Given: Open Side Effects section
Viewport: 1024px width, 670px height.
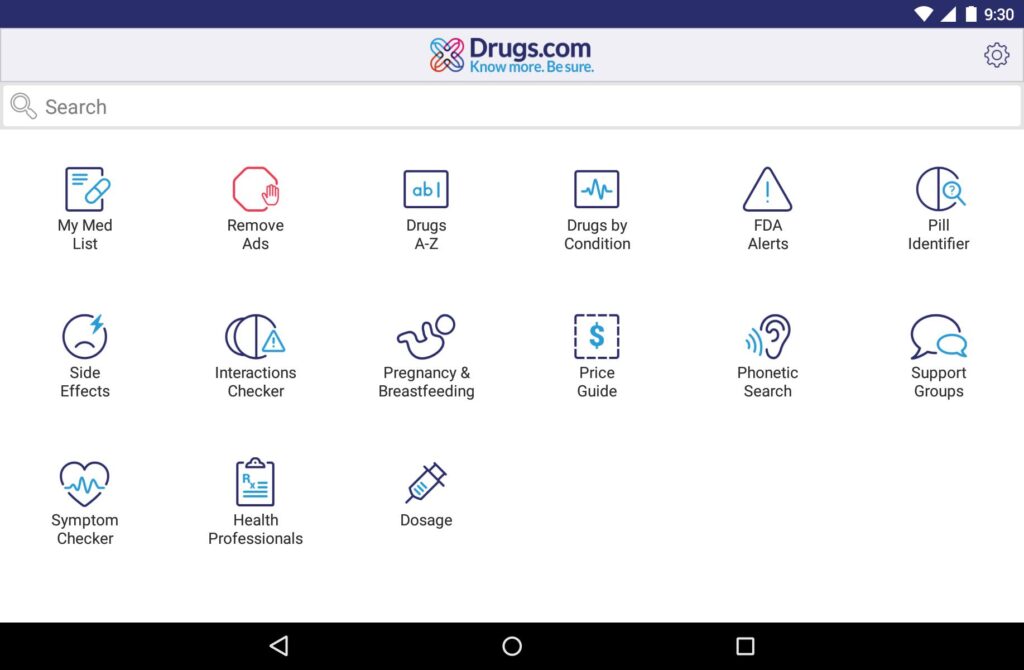Looking at the screenshot, I should [x=85, y=356].
